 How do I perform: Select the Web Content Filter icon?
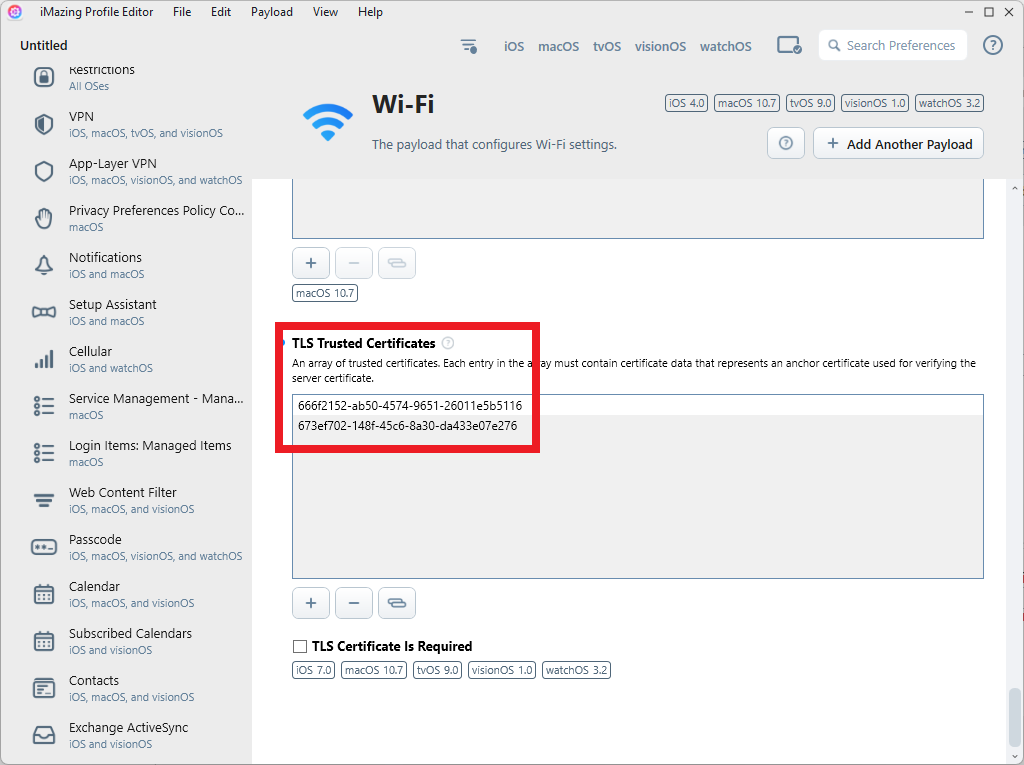click(x=44, y=500)
